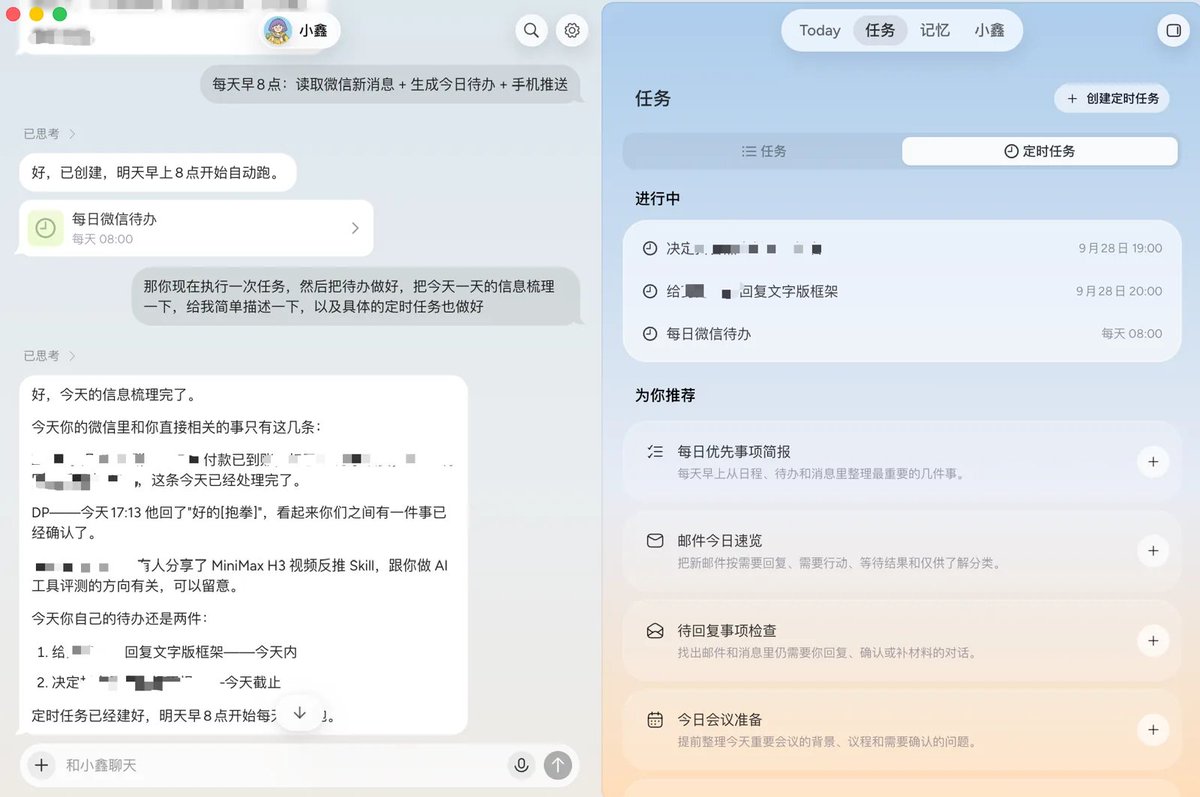
Task: Toggle the sidebar panel icon at top right
Action: tap(1174, 31)
